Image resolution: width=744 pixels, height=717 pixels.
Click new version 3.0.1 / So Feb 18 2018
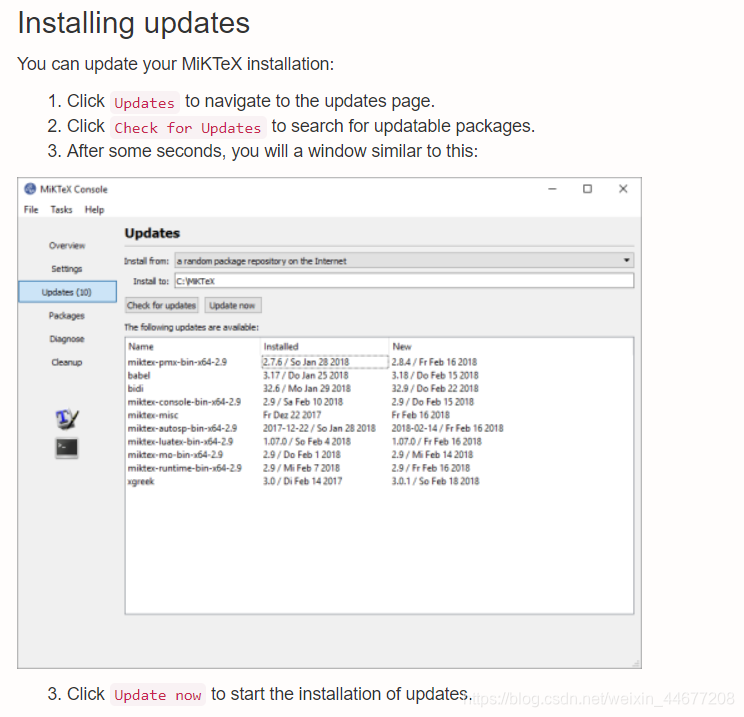(435, 481)
